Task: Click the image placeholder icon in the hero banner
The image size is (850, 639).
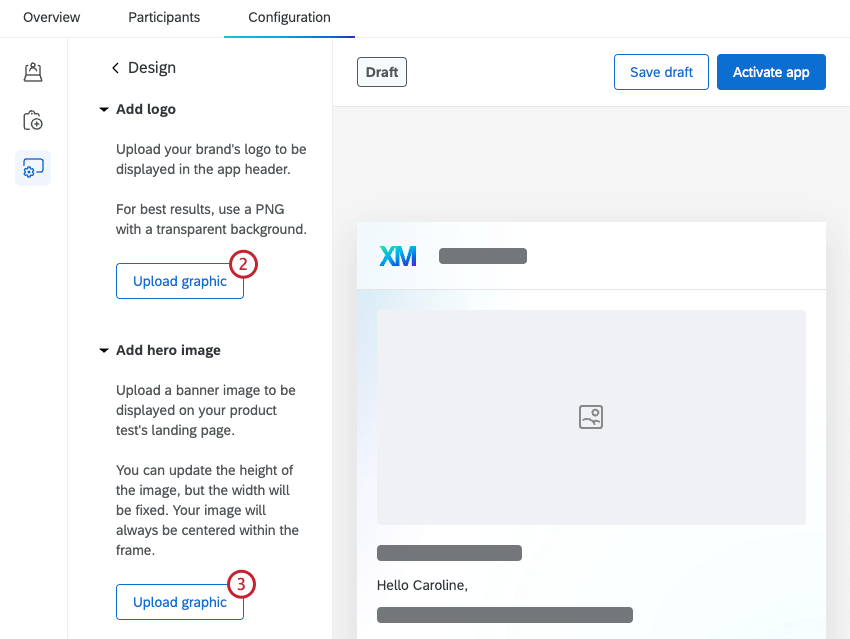Action: click(590, 417)
